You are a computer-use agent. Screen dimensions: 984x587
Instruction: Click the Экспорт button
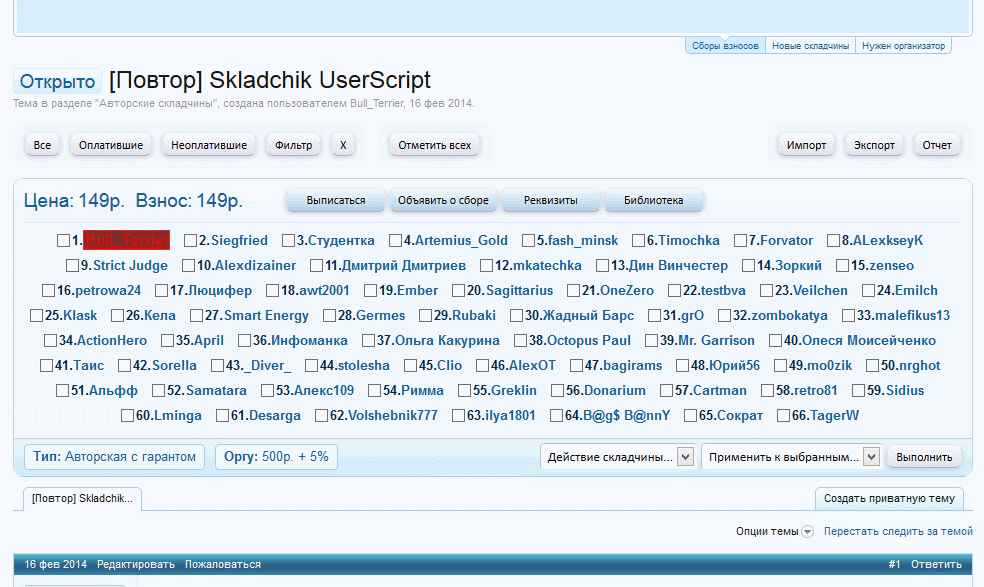click(x=874, y=145)
